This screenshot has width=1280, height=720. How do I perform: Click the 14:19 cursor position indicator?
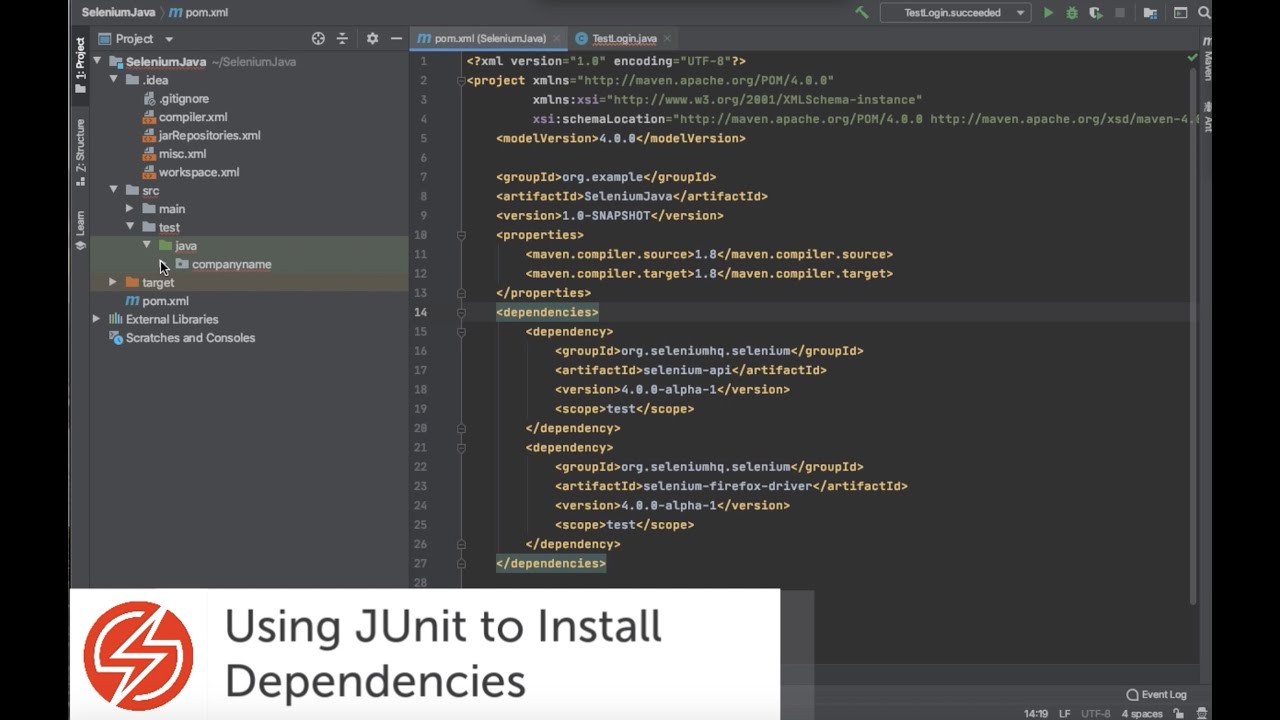coord(1036,714)
